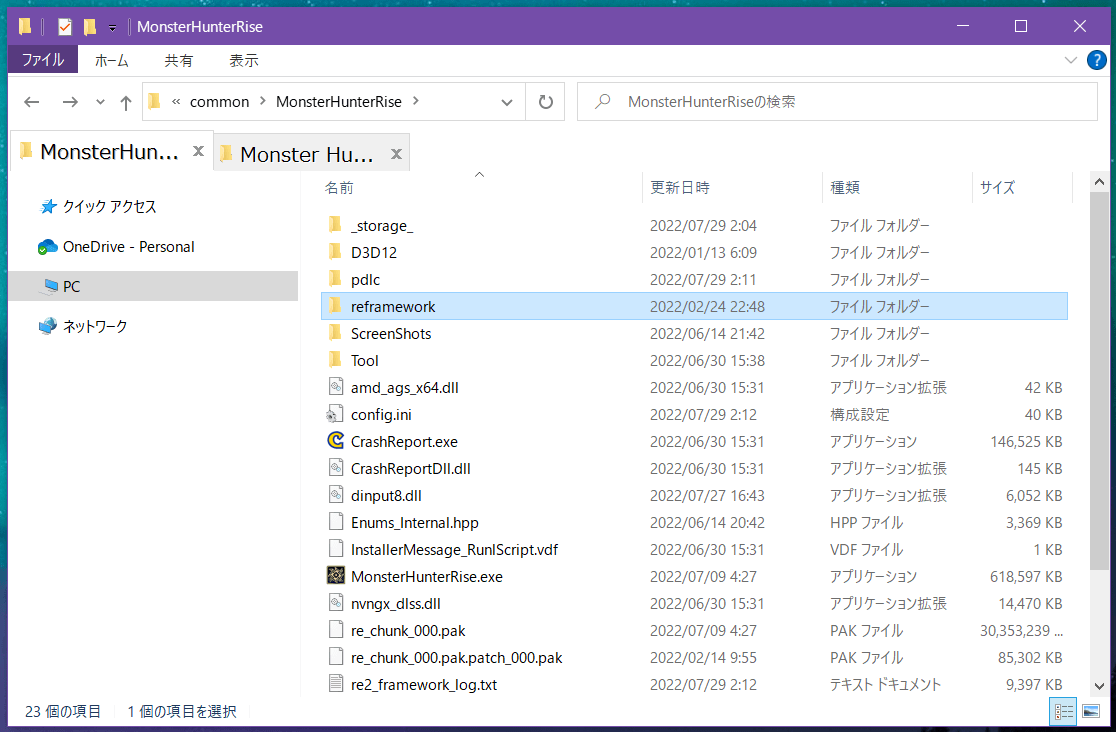This screenshot has height=732, width=1116.
Task: Sort by the 種類 column header
Action: 845,187
